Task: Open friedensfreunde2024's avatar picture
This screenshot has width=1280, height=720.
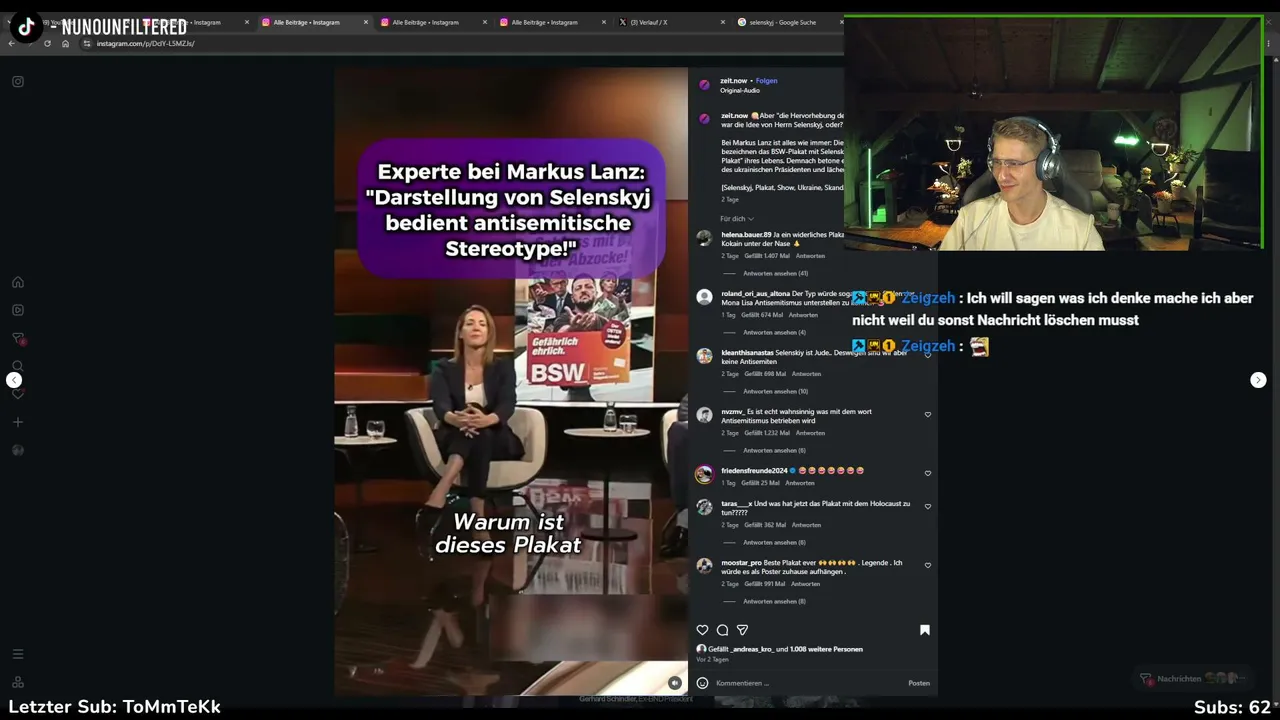Action: coord(704,474)
